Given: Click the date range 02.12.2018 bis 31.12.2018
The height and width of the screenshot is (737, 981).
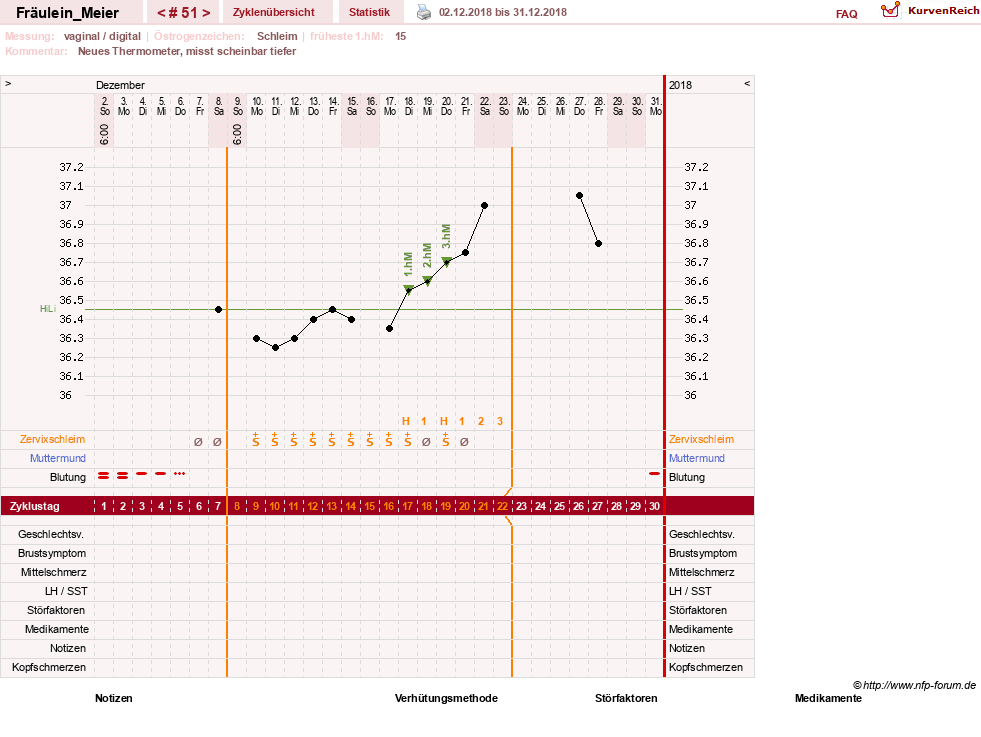Looking at the screenshot, I should [x=503, y=13].
